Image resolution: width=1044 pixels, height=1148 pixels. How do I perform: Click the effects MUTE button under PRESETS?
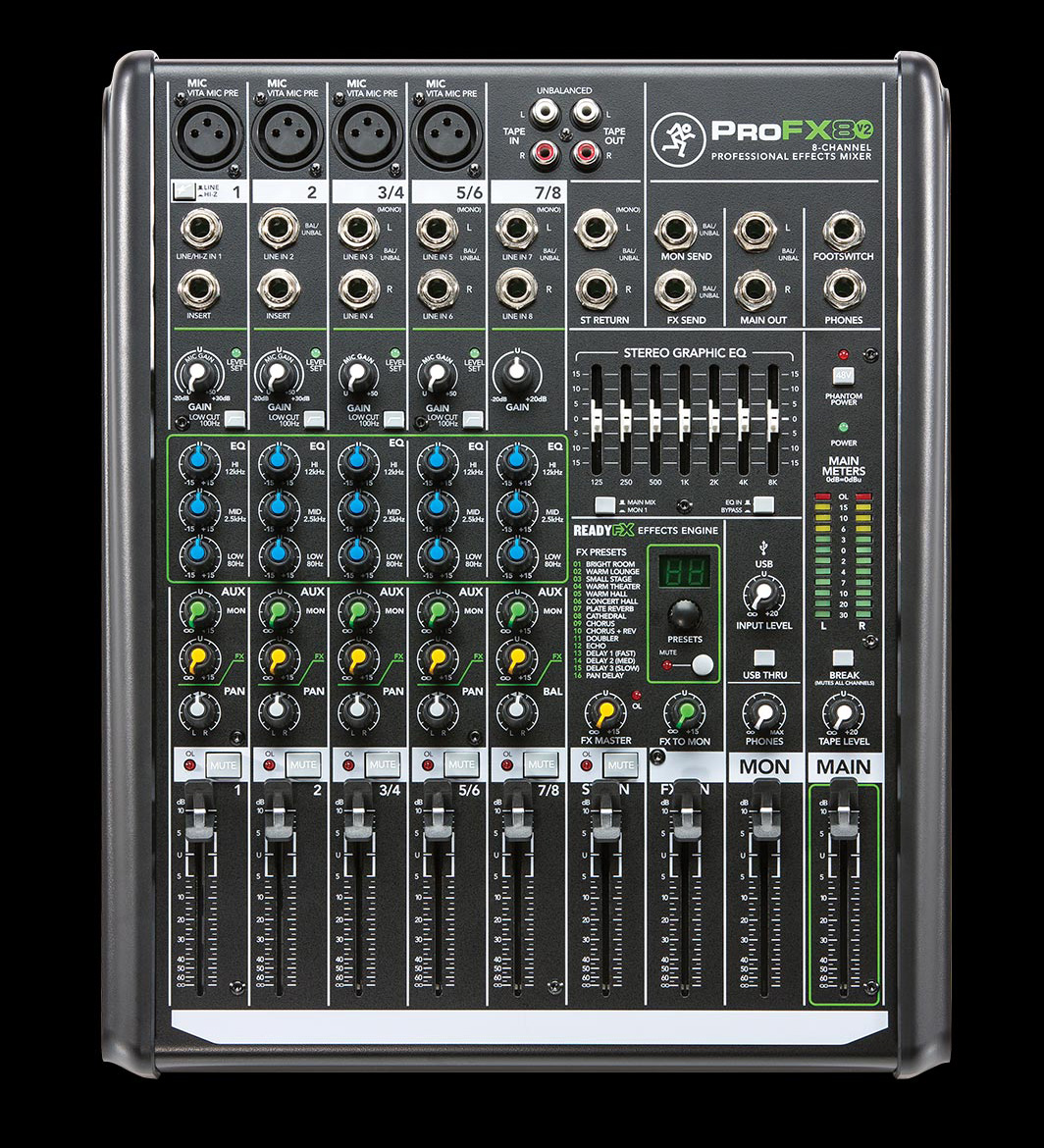703,665
